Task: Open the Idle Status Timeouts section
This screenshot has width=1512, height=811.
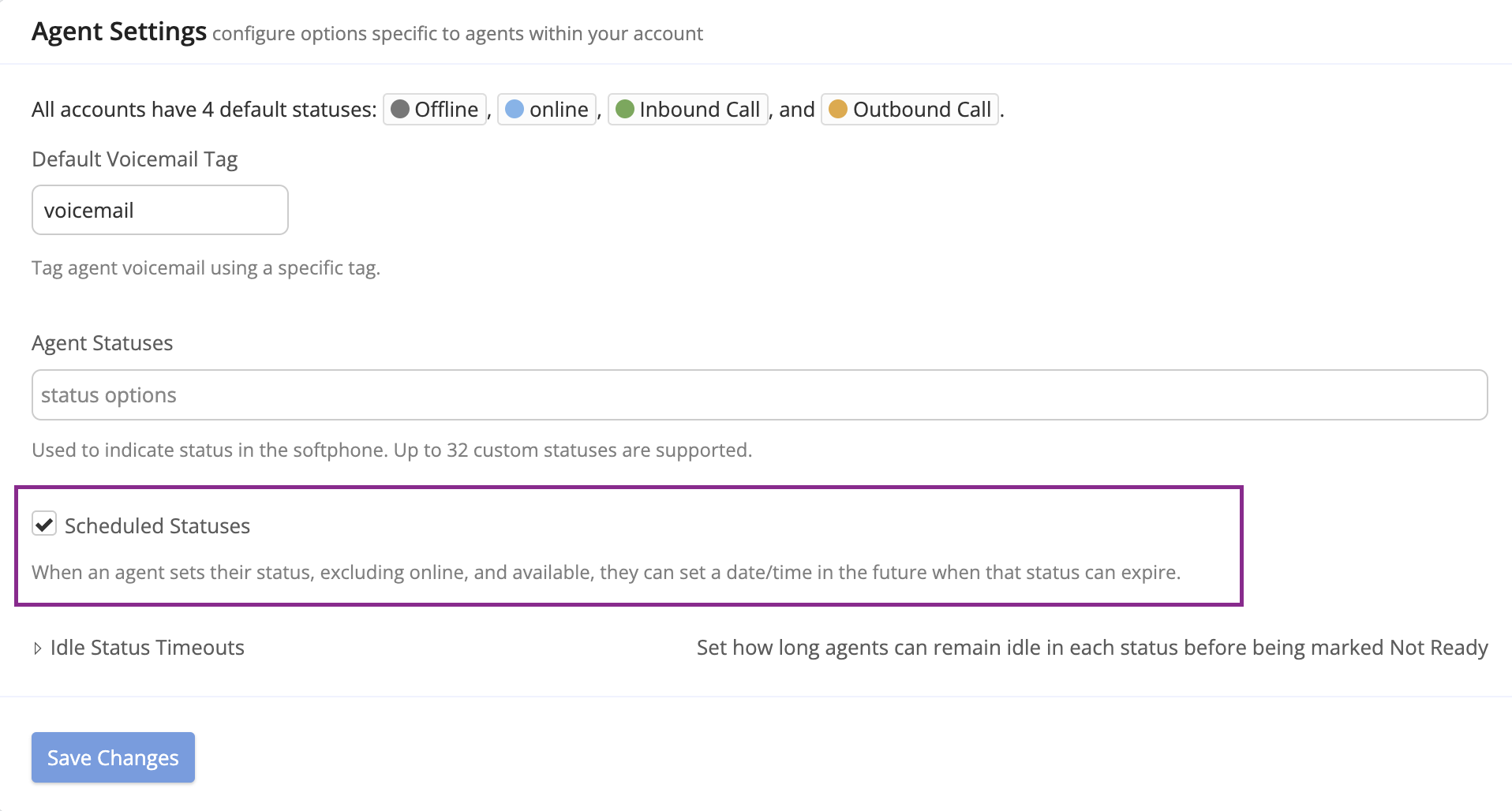Action: pyautogui.click(x=148, y=648)
